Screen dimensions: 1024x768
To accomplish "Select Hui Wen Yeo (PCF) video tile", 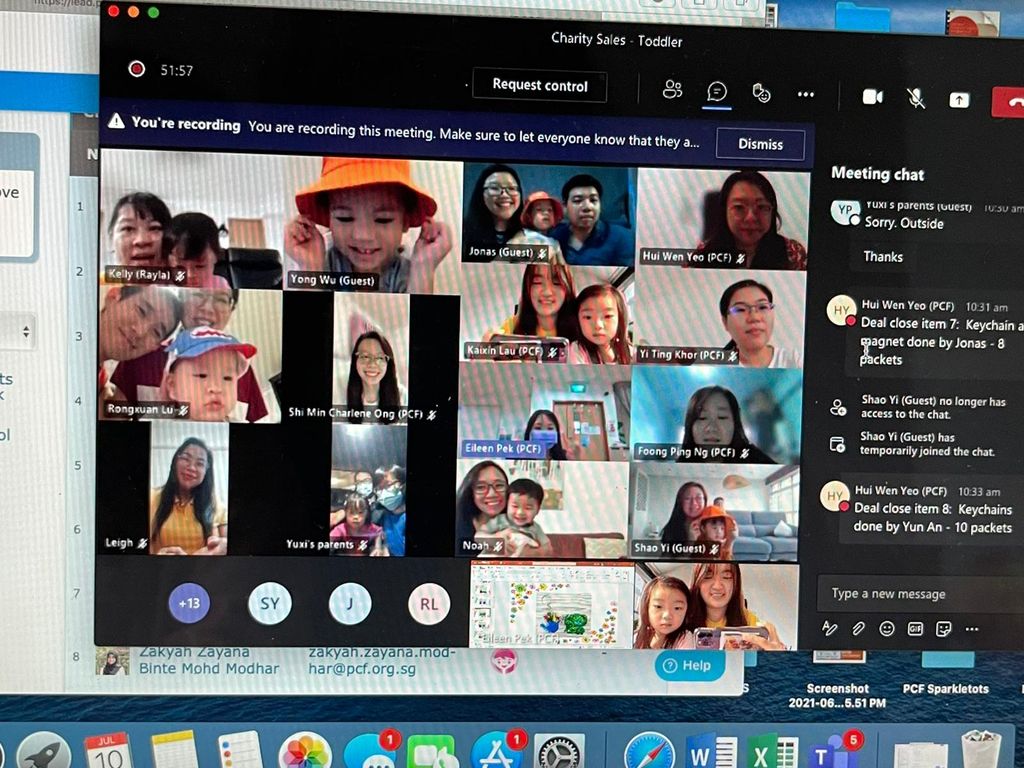I will click(723, 218).
